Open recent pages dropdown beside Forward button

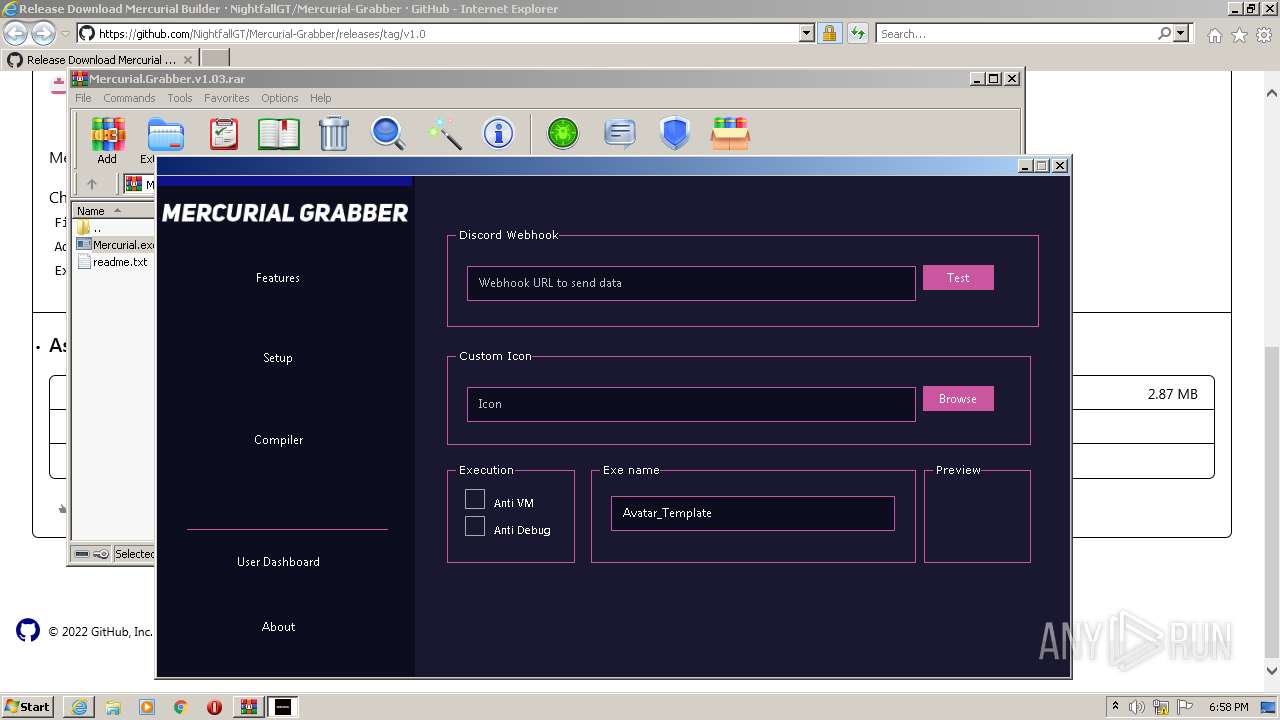[65, 34]
